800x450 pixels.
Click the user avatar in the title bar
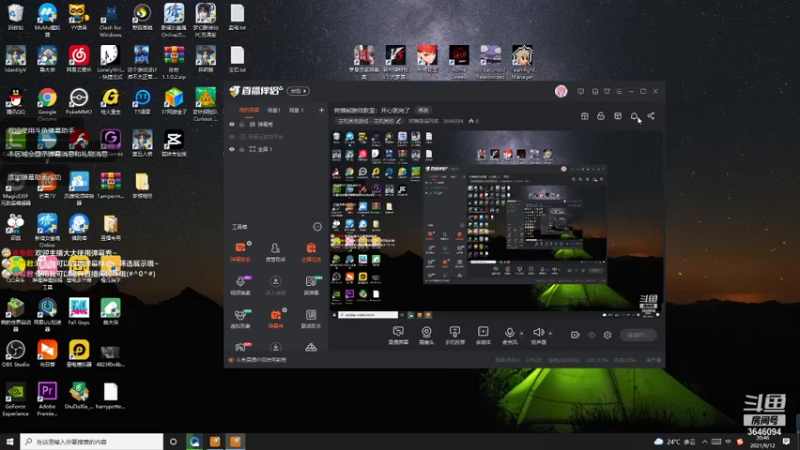(x=561, y=91)
